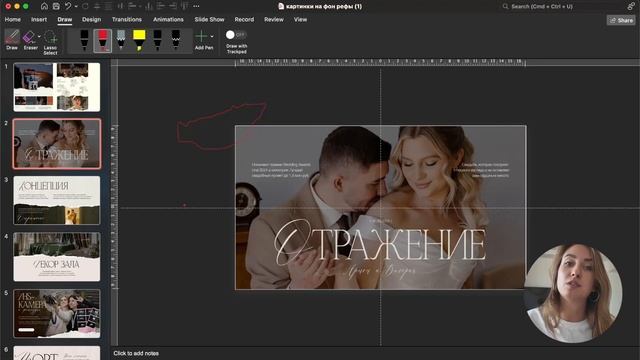
Task: Select slide 5 thumbnail with КАМЕРА
Action: (57, 313)
